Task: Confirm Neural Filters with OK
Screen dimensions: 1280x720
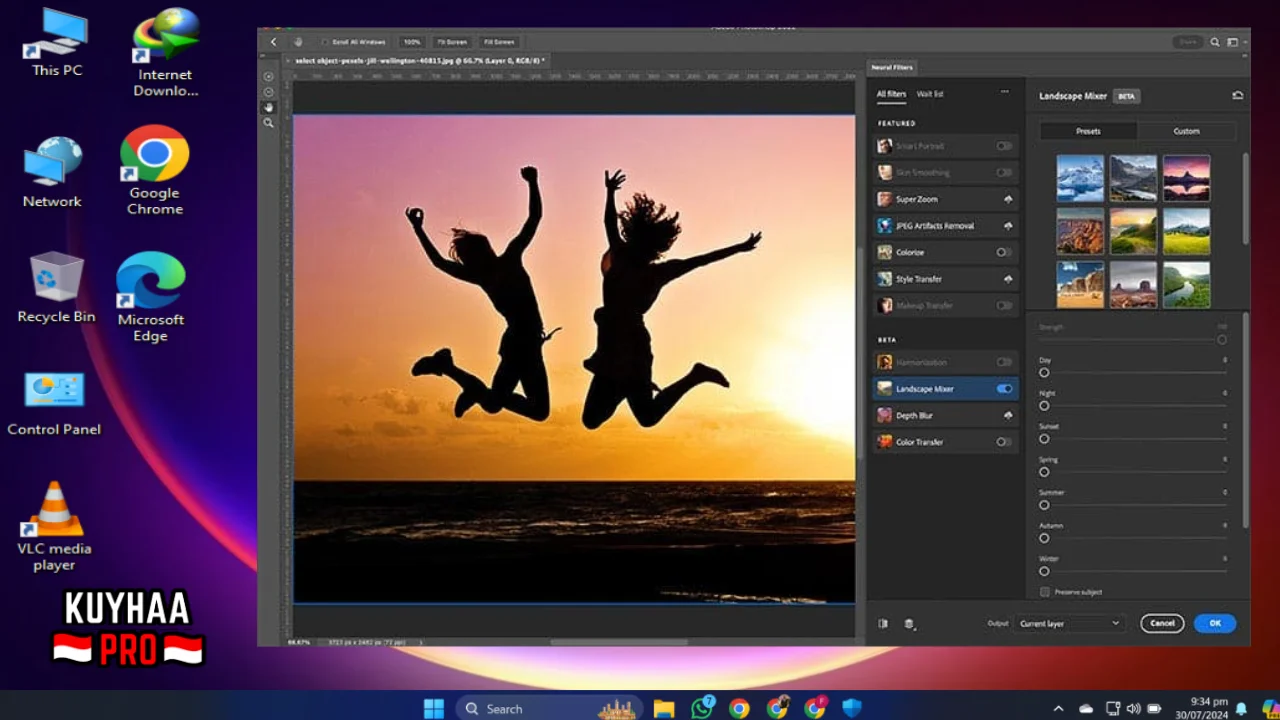Action: [1215, 623]
